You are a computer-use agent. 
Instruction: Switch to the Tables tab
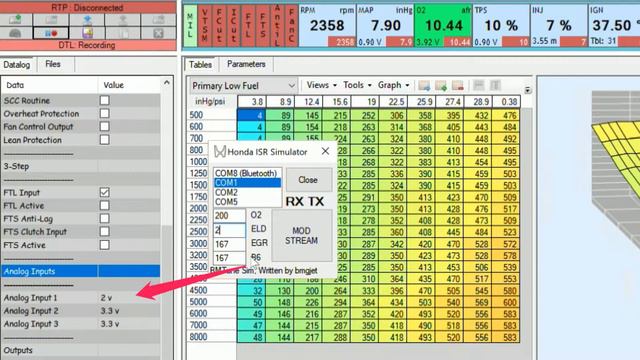pos(200,64)
